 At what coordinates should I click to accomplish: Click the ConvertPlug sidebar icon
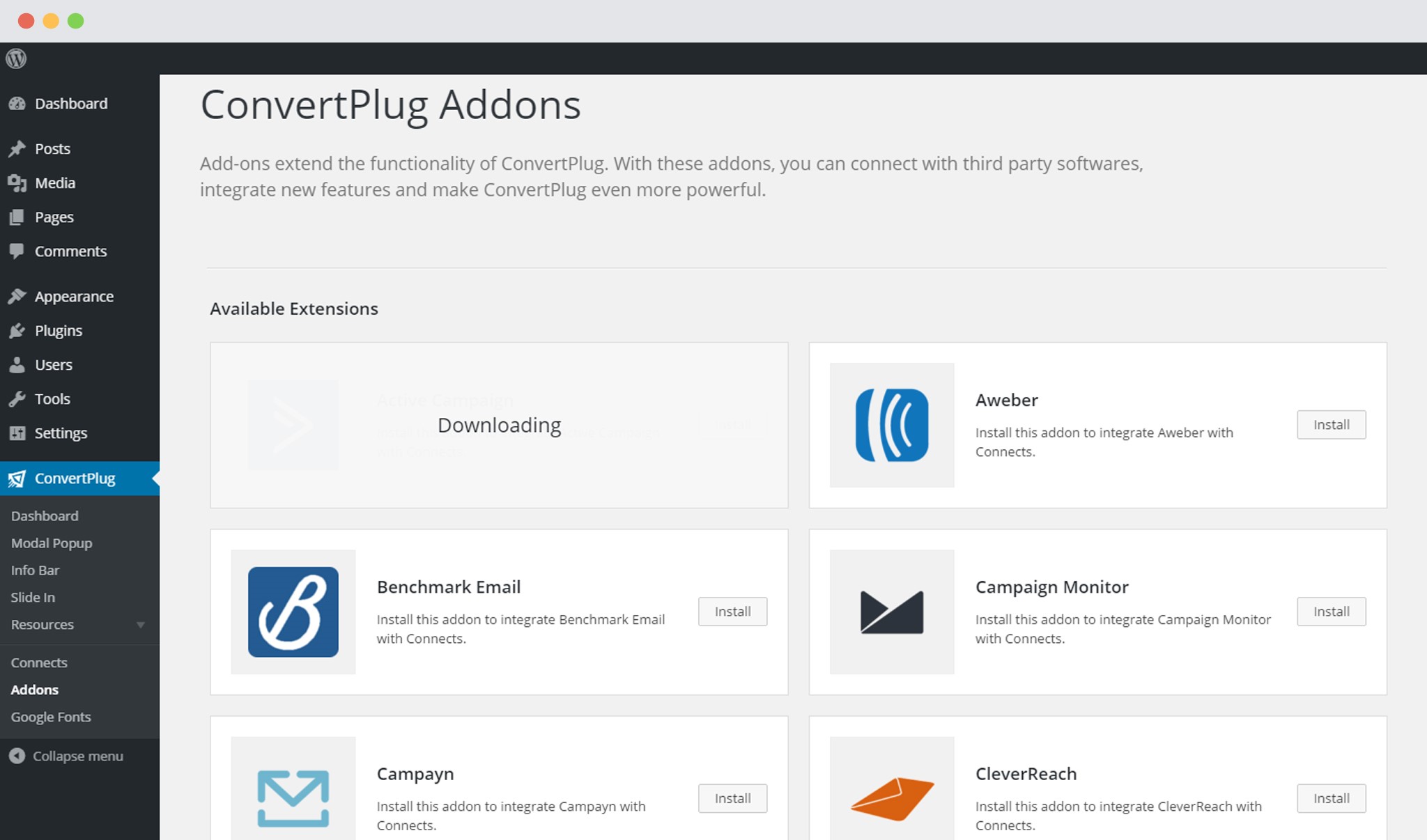(18, 478)
